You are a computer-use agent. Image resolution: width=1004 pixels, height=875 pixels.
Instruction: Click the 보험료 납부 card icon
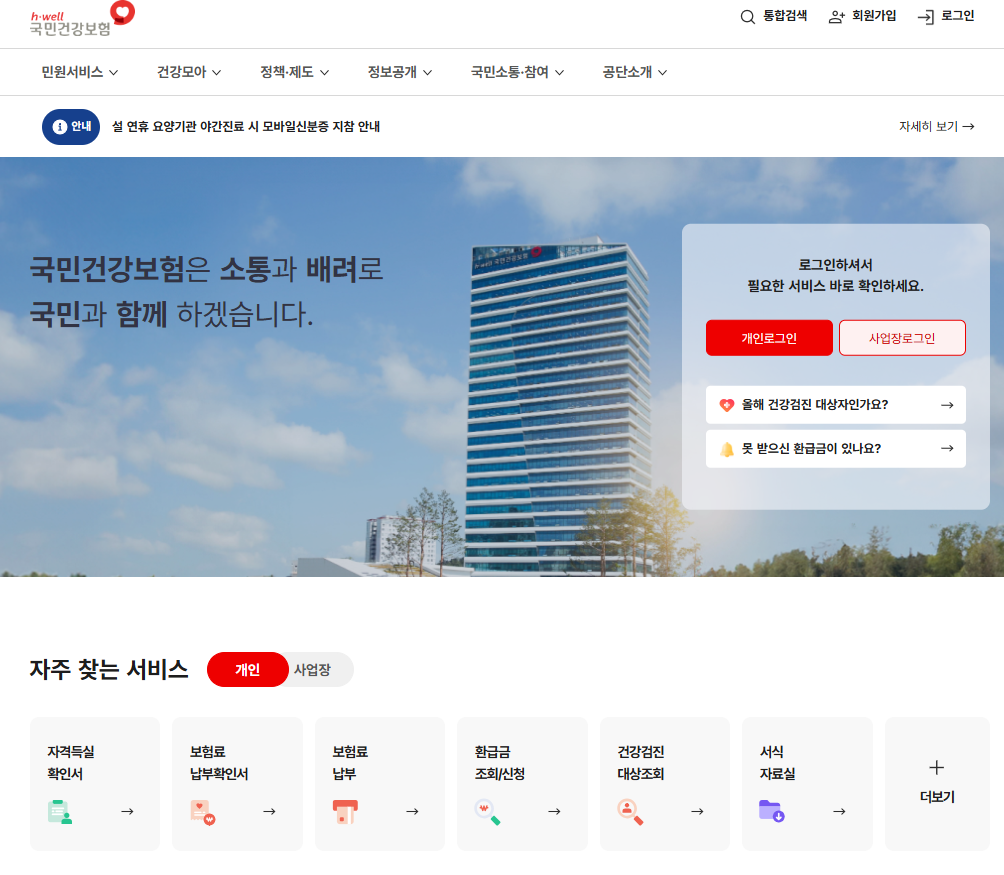pos(345,811)
